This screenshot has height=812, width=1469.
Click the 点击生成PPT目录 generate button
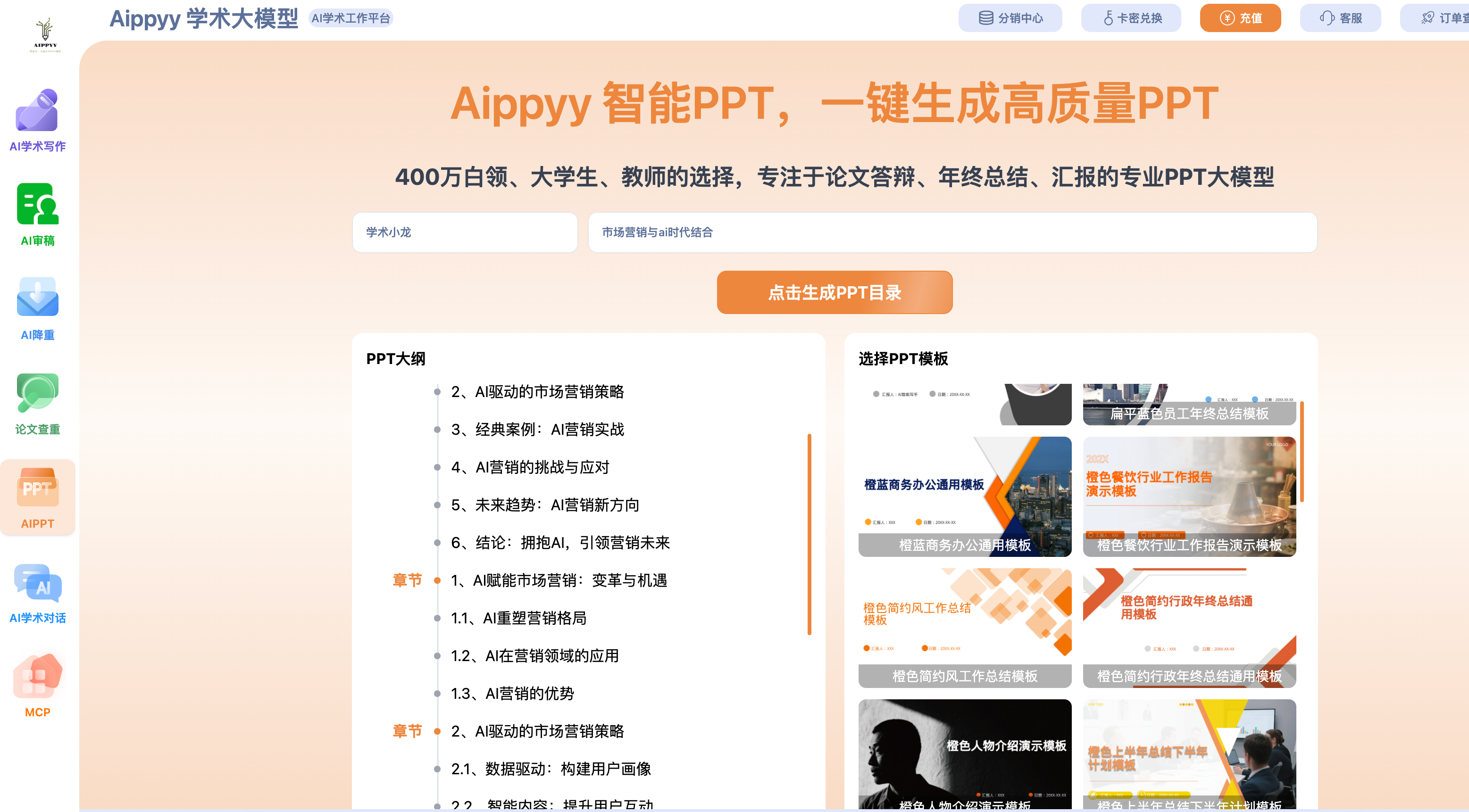point(835,292)
